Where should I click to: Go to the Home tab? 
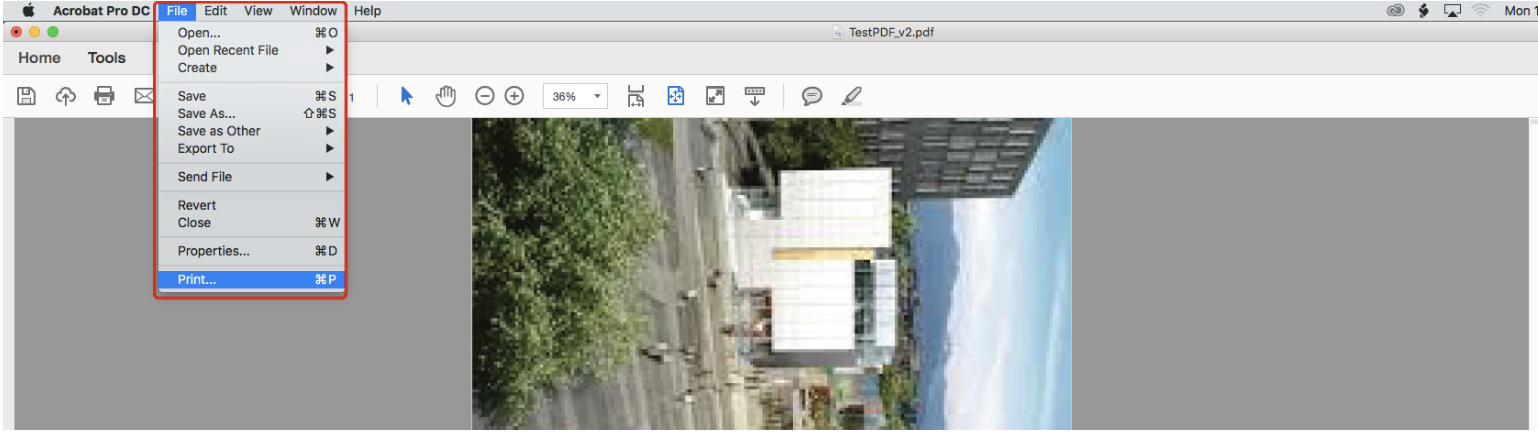39,58
